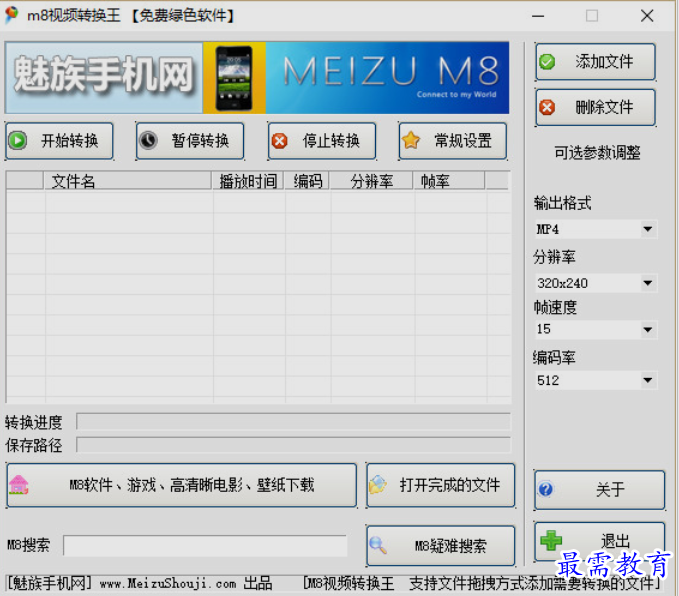Exit the app with 退出 button
679x596 pixels.
click(x=600, y=541)
